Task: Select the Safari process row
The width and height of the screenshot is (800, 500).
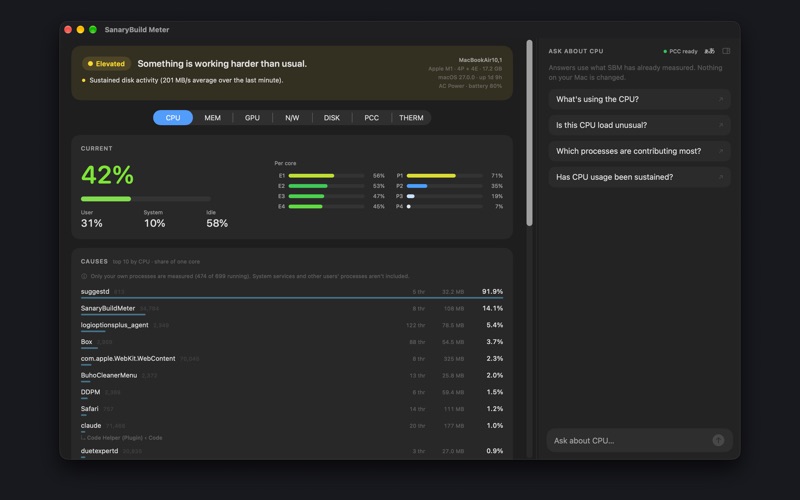Action: (292, 410)
